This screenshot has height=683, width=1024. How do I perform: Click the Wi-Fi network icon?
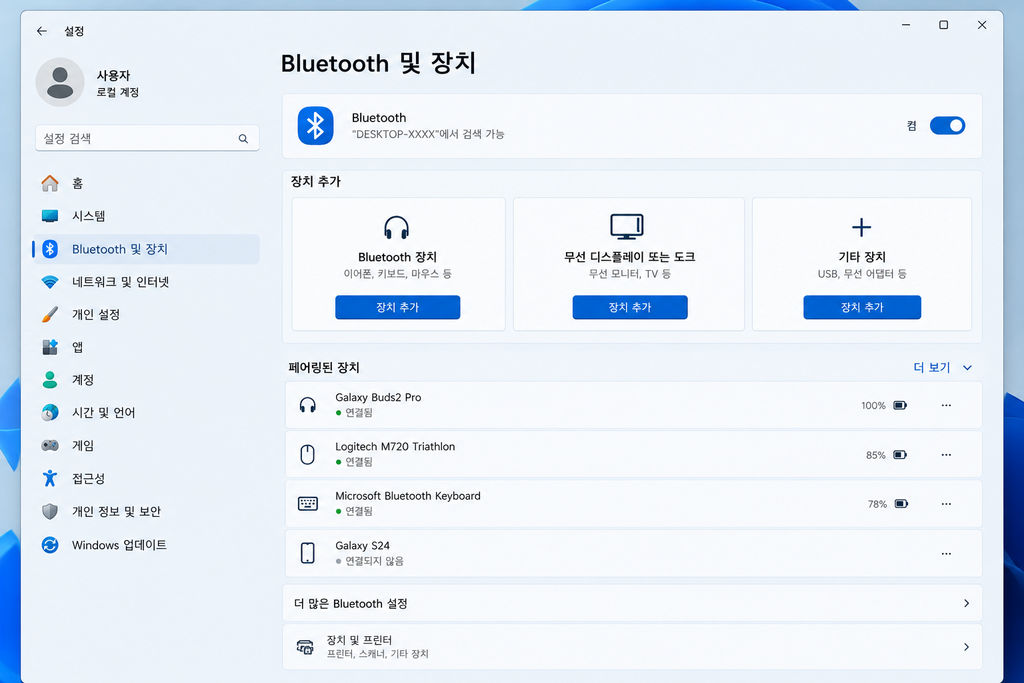pyautogui.click(x=50, y=282)
